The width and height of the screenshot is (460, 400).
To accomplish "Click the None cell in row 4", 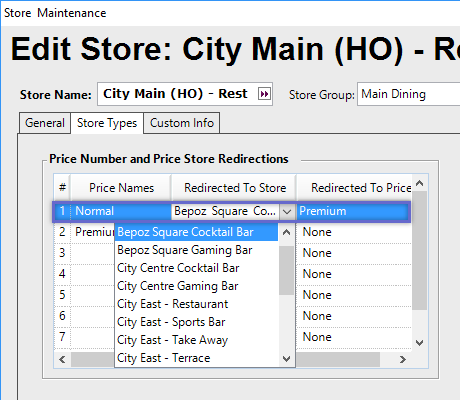I will tap(354, 274).
